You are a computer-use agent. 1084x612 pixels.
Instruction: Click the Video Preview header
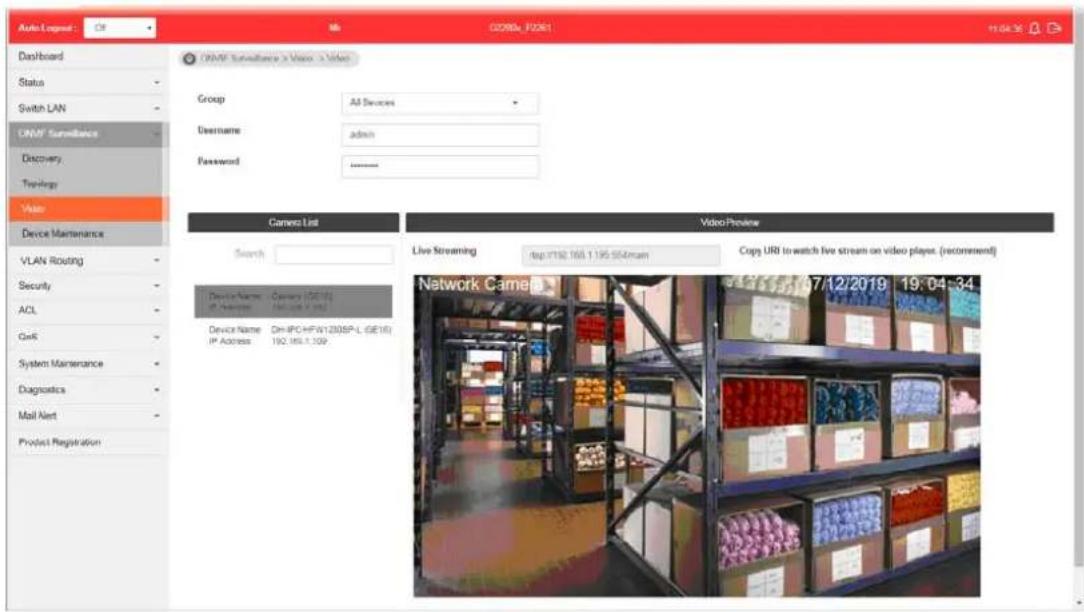(x=729, y=223)
